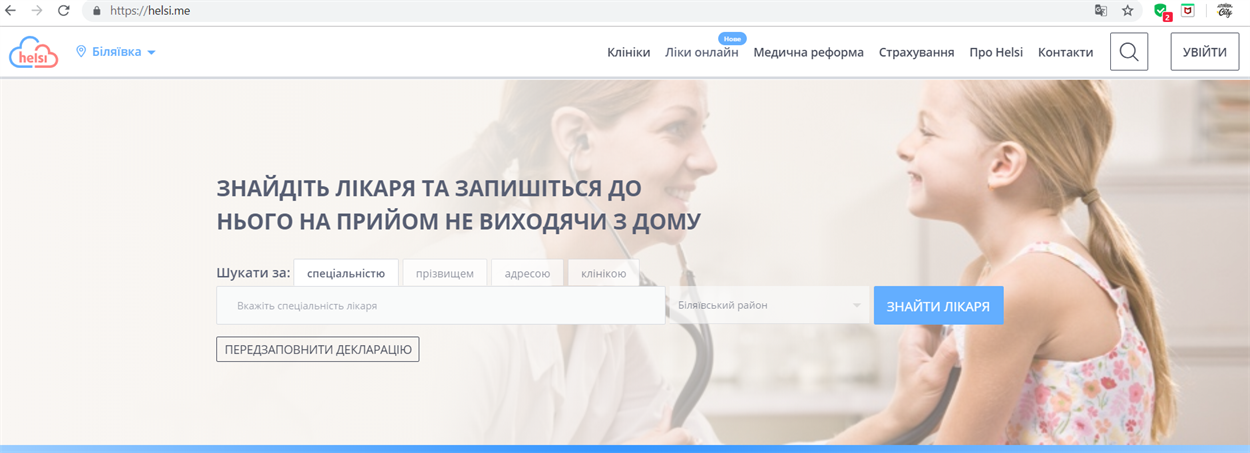Click ЗНАЙТИ ЛІКАРЯ button
The width and height of the screenshot is (1250, 453).
(938, 306)
